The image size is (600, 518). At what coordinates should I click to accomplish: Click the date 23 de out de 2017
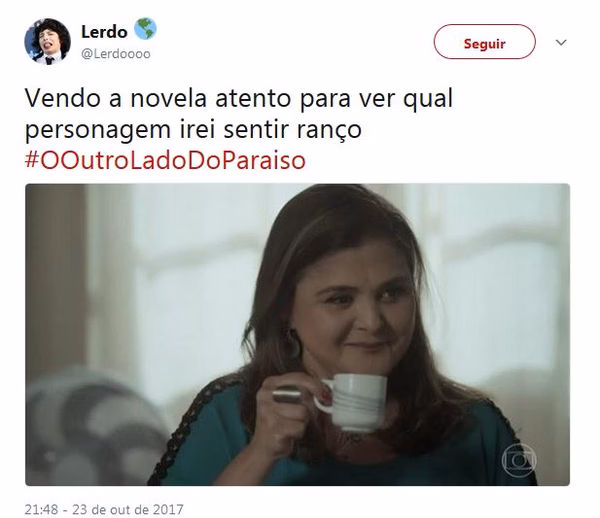[128, 509]
